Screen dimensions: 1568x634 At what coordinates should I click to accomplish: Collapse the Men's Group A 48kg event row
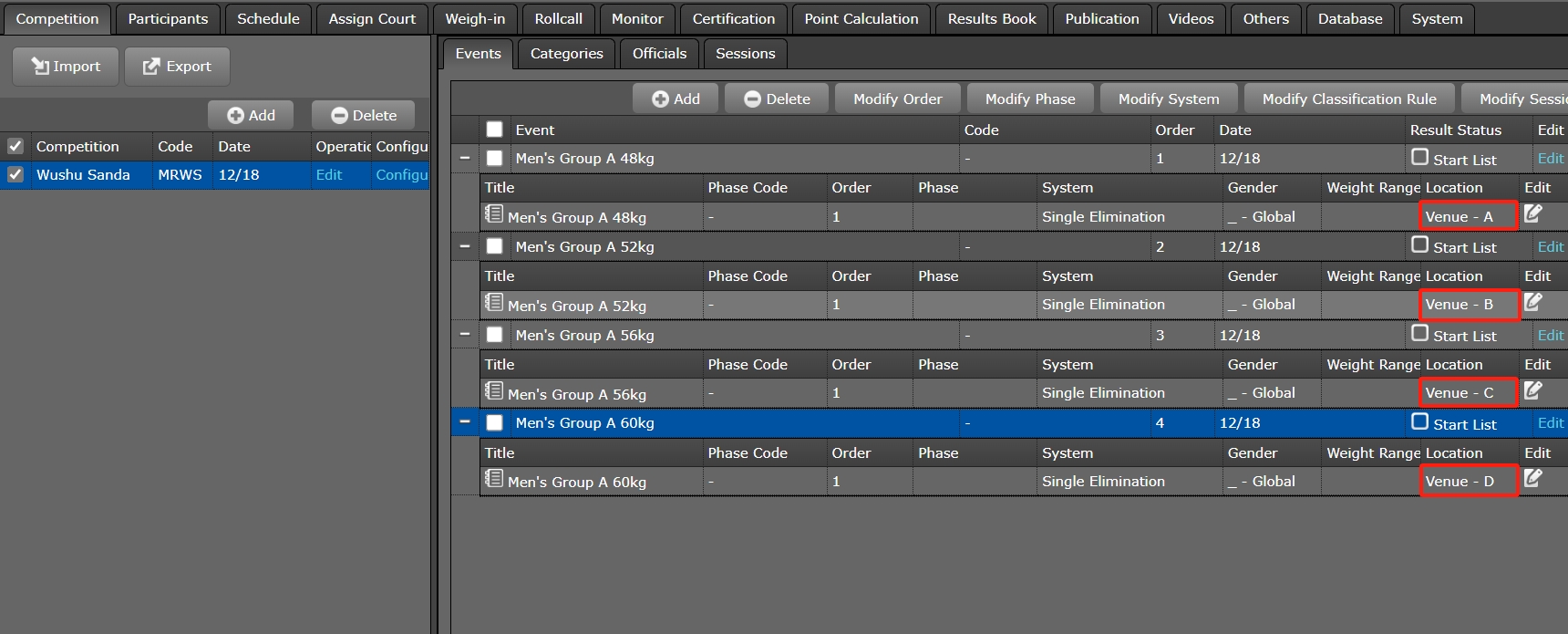point(465,158)
